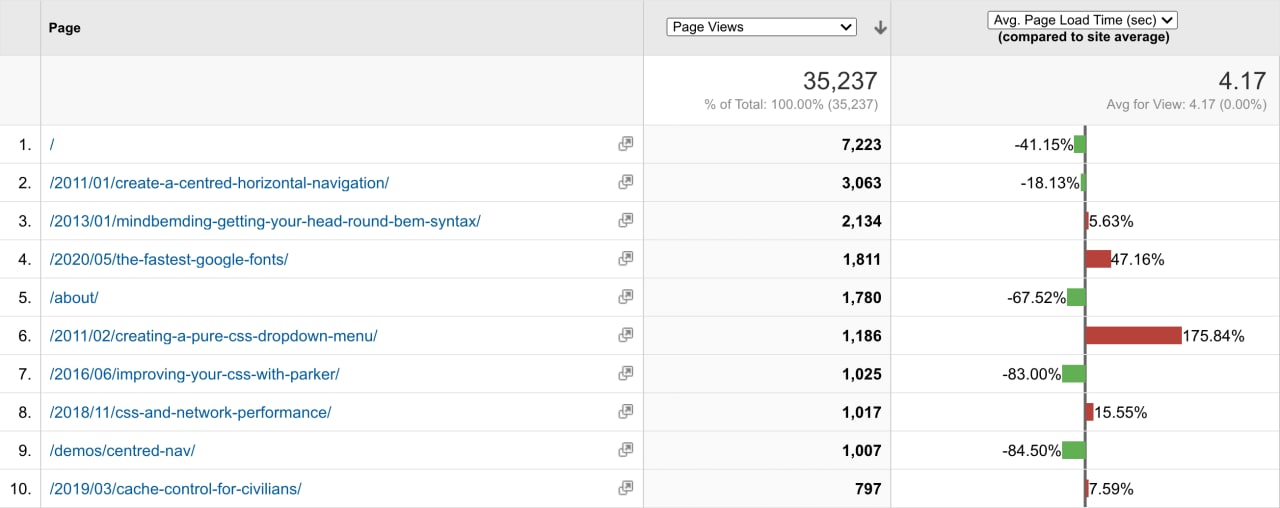Select the /about/ page link
The width and height of the screenshot is (1280, 508).
[74, 298]
